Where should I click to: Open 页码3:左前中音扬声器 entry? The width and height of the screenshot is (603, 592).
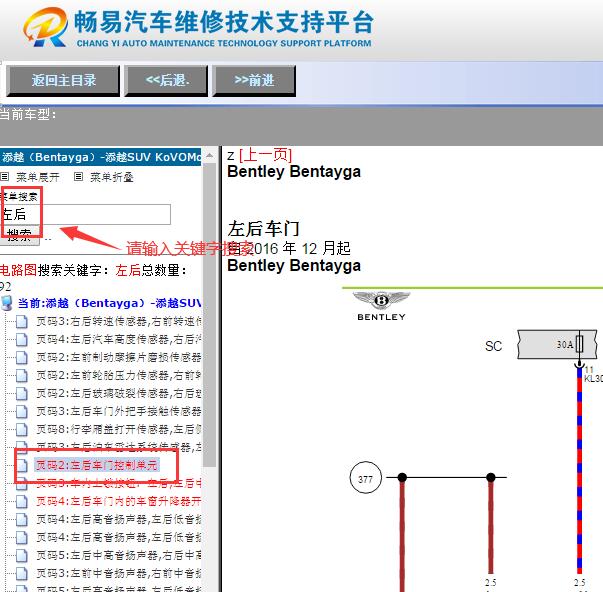(118, 574)
